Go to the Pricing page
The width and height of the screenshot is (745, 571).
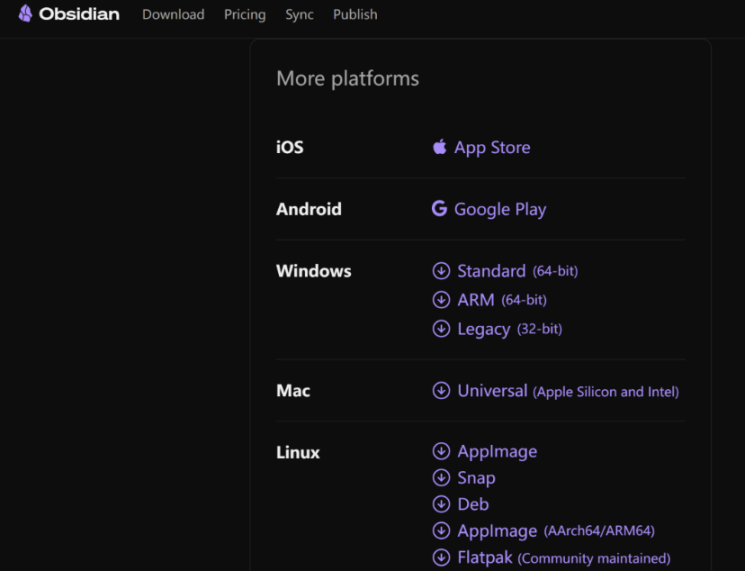(x=245, y=15)
